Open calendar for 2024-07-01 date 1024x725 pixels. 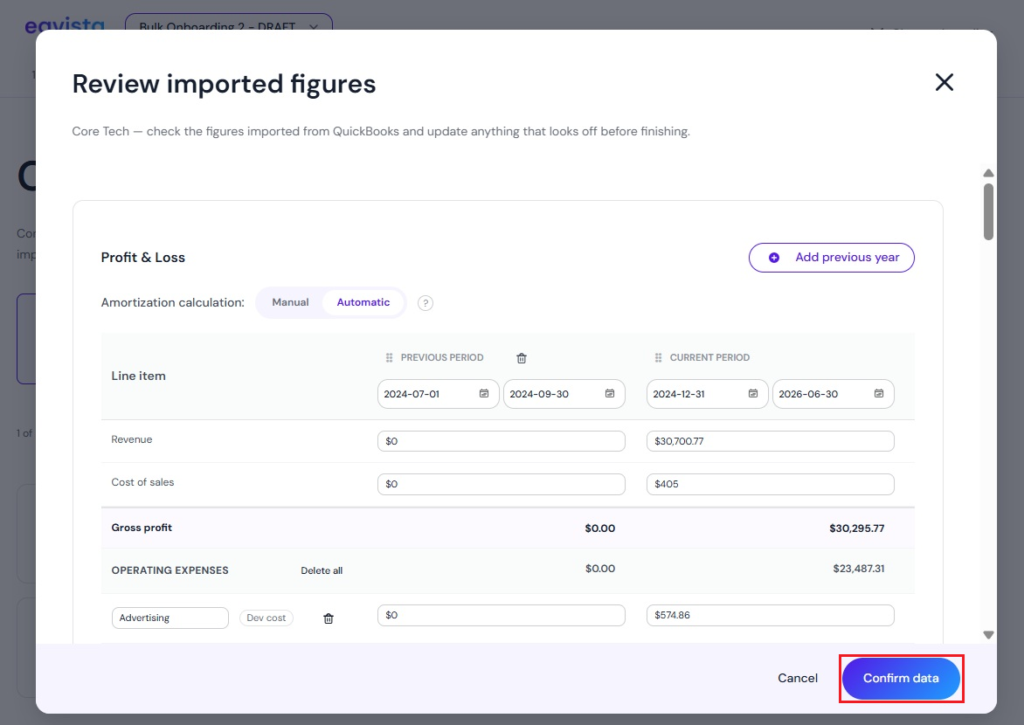(x=484, y=394)
